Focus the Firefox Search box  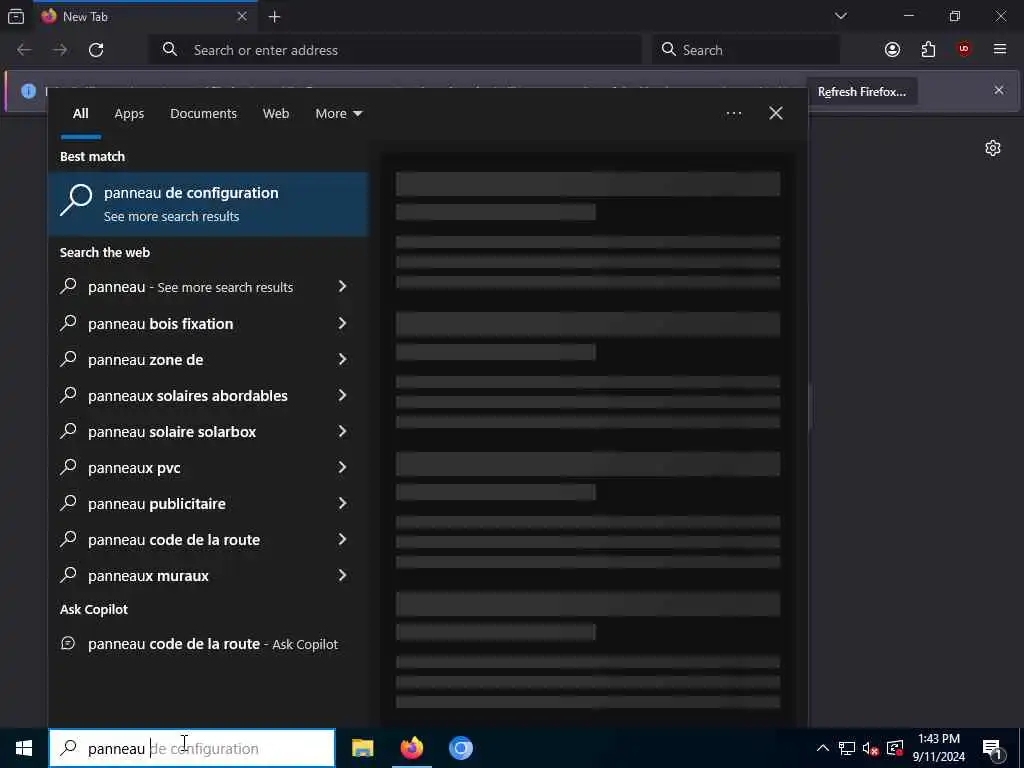pos(746,50)
